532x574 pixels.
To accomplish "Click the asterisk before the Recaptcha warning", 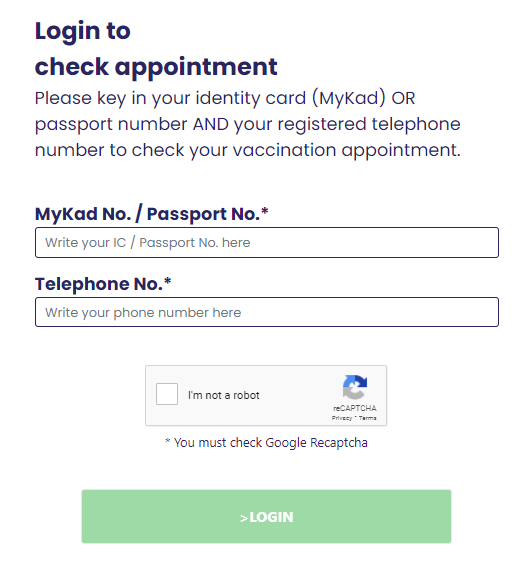I will click(x=168, y=440).
